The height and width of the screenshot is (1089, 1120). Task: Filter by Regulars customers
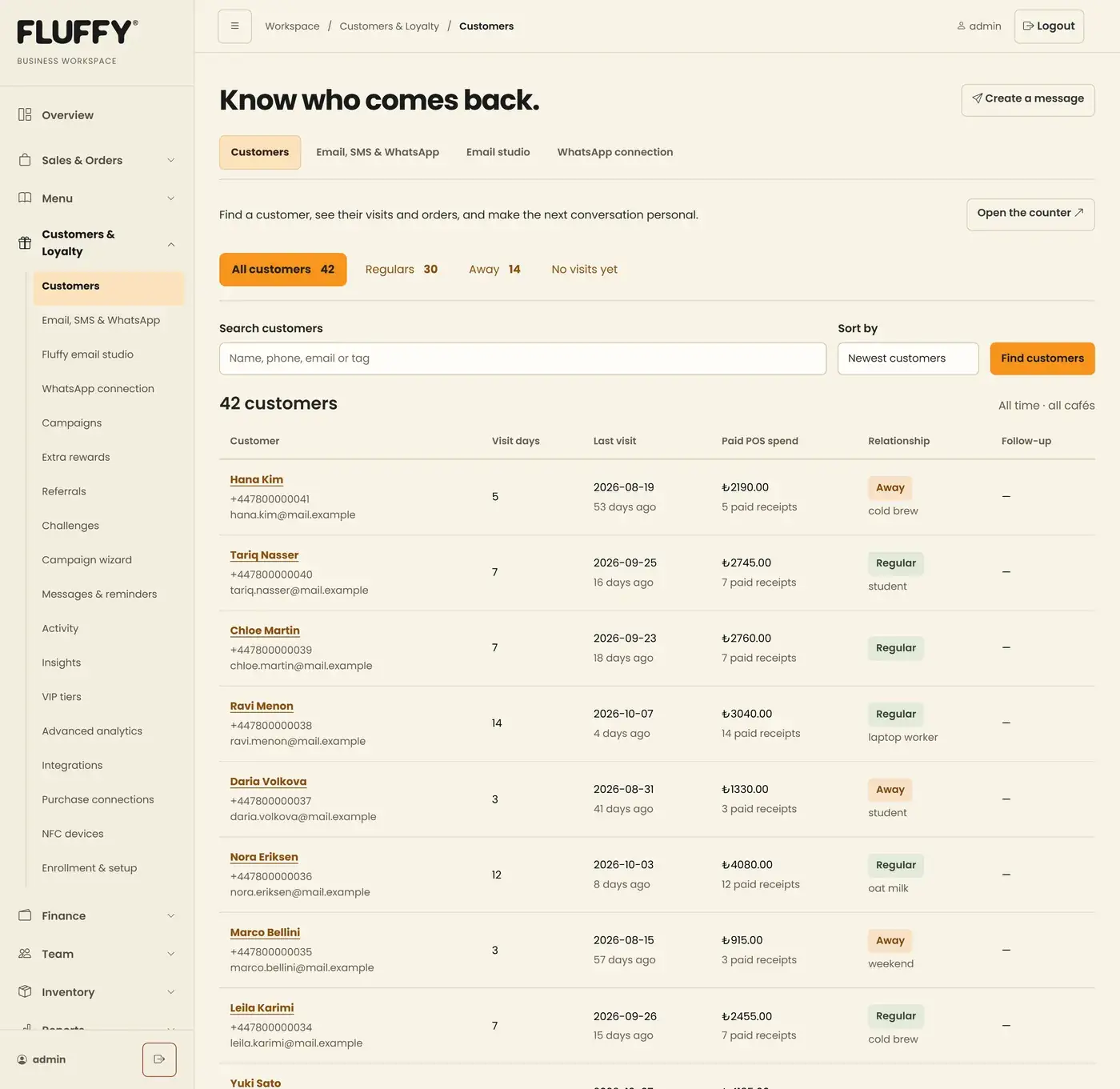(402, 270)
